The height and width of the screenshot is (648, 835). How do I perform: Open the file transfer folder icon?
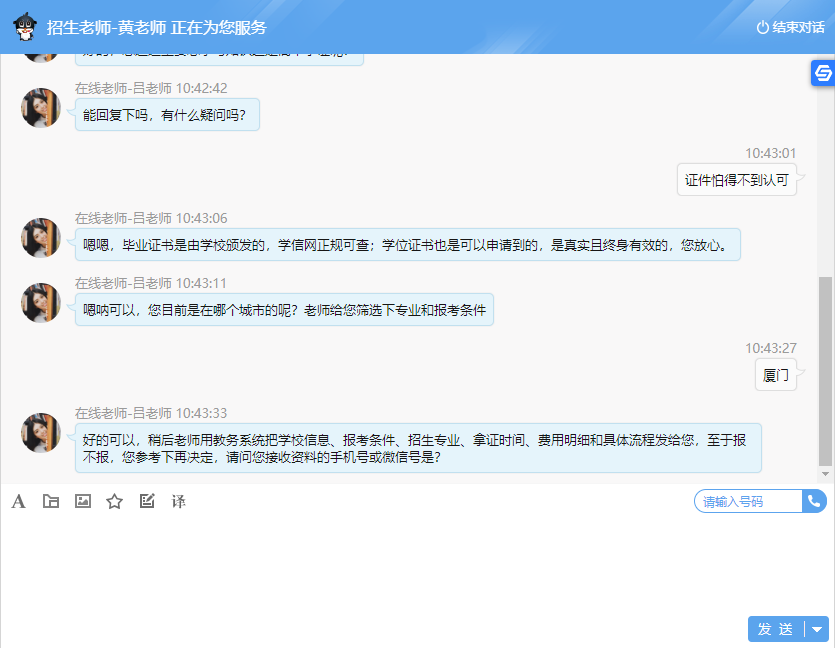[x=49, y=501]
